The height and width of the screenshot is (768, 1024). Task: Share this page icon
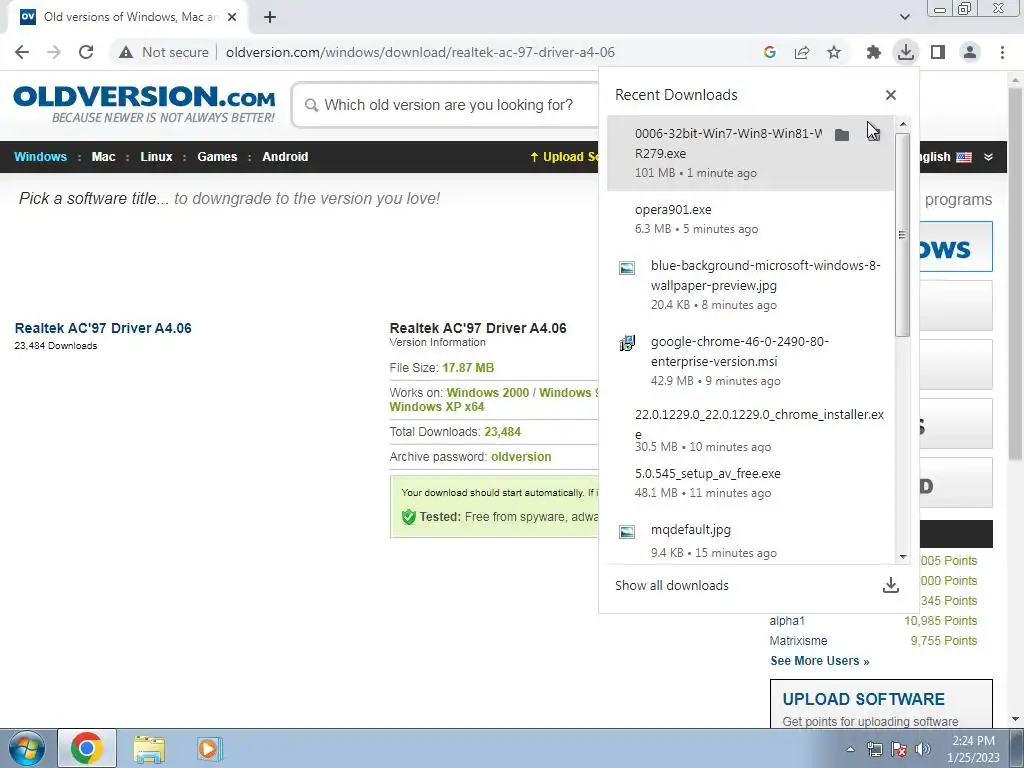802,52
